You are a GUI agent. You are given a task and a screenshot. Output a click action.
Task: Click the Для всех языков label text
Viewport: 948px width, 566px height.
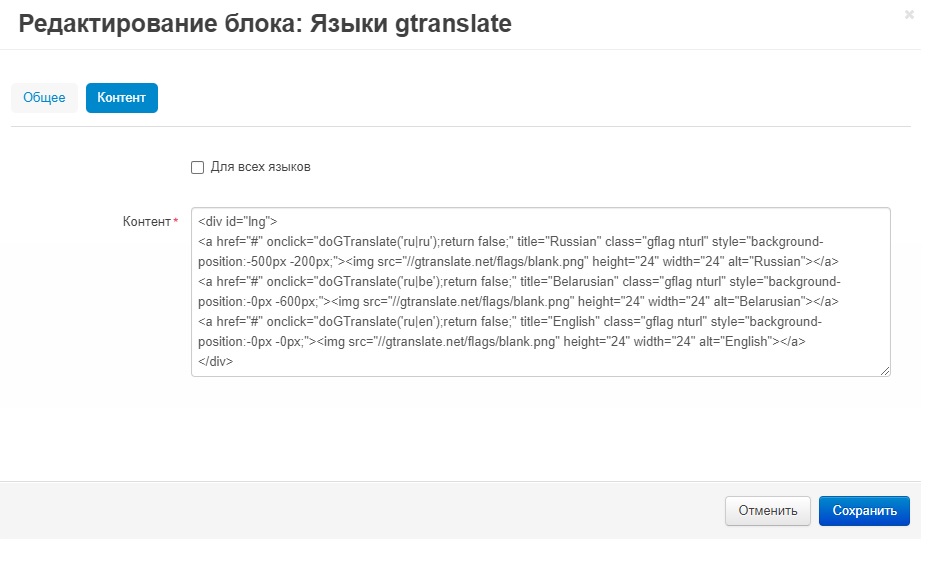click(260, 167)
